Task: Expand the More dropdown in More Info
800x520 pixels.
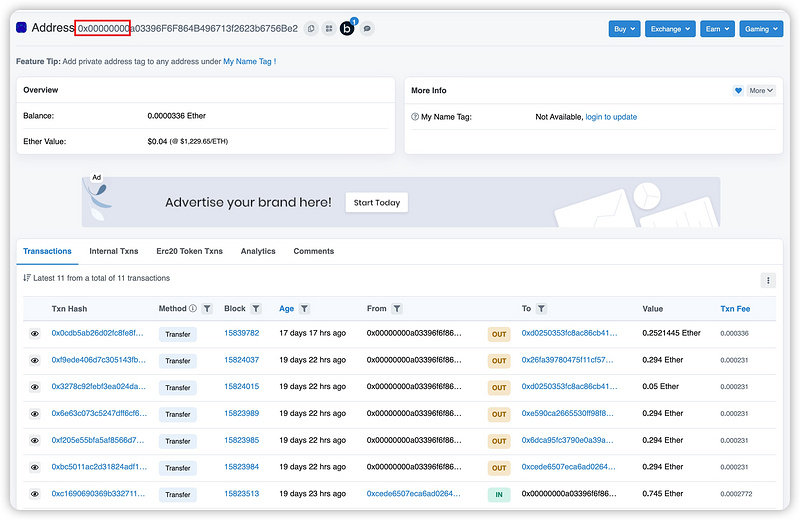Action: [761, 90]
